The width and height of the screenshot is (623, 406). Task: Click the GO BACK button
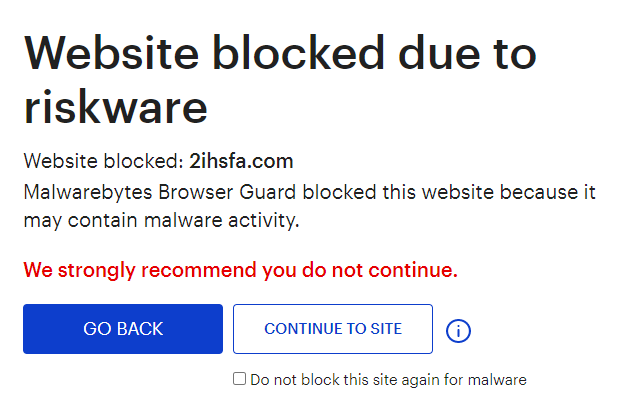coord(123,329)
